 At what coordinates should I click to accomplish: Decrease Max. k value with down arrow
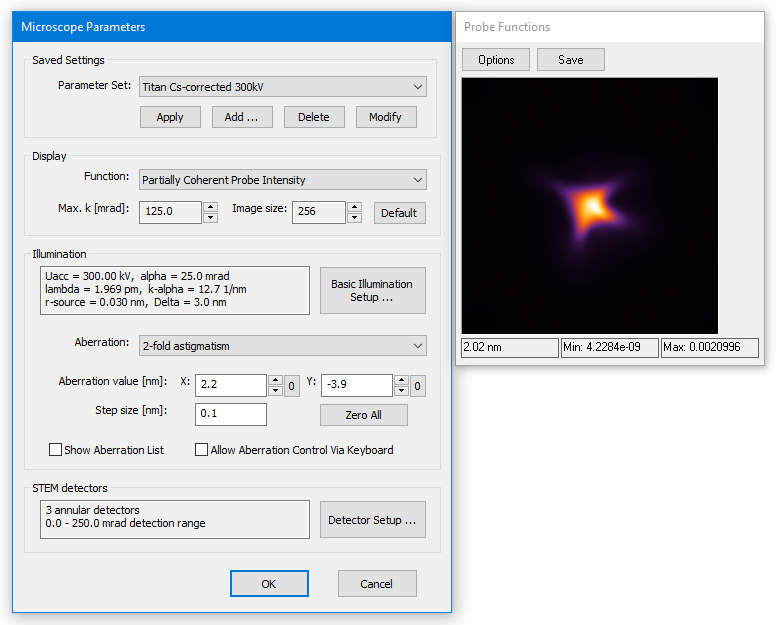211,218
